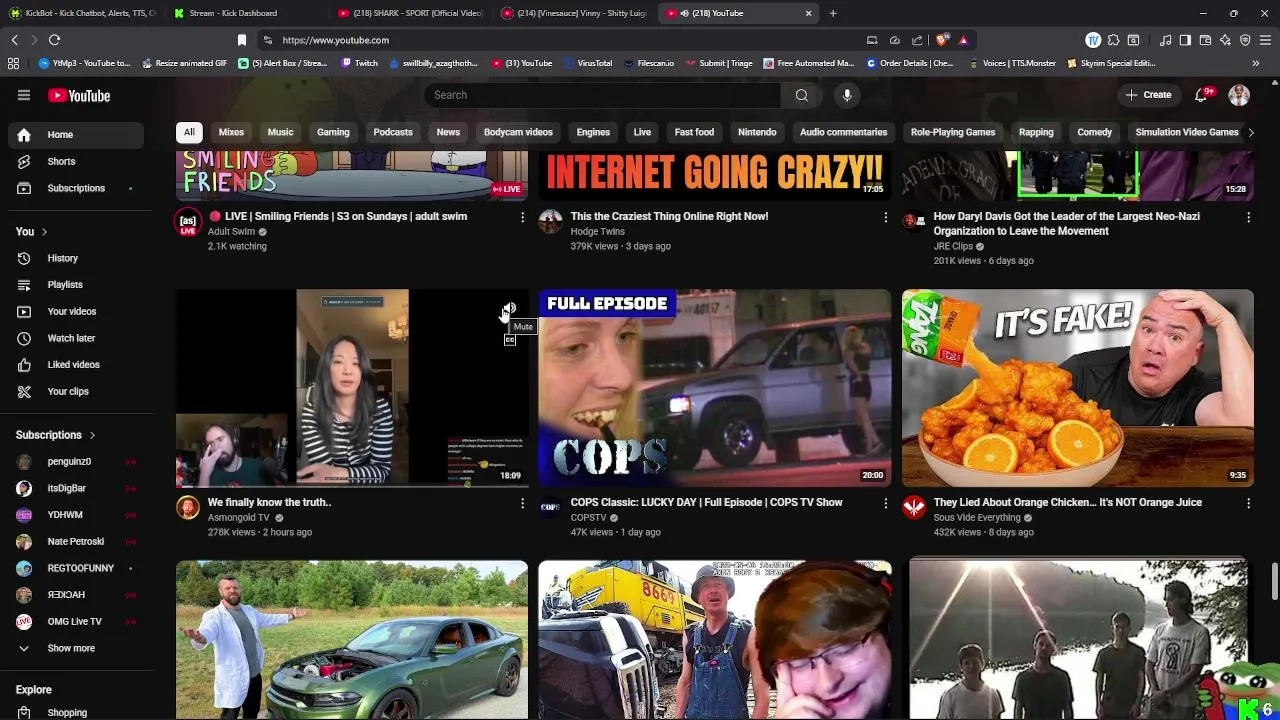1280x720 pixels.
Task: Select the Mixes category chip
Action: pyautogui.click(x=231, y=132)
